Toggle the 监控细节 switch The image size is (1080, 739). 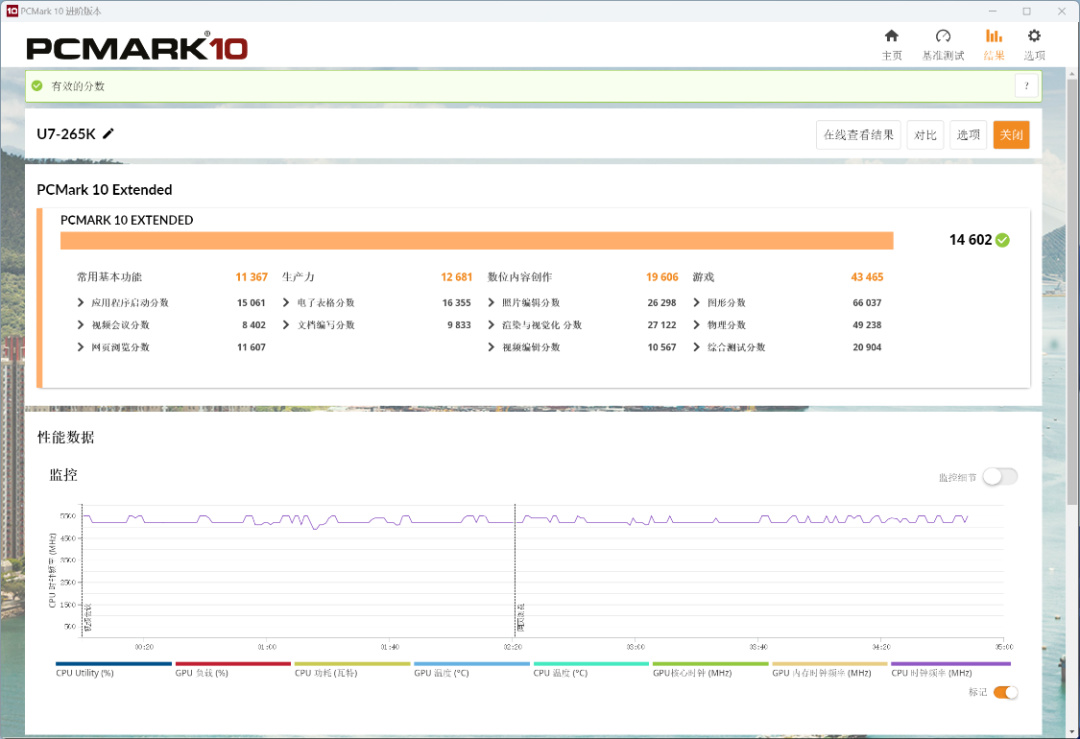point(1000,477)
